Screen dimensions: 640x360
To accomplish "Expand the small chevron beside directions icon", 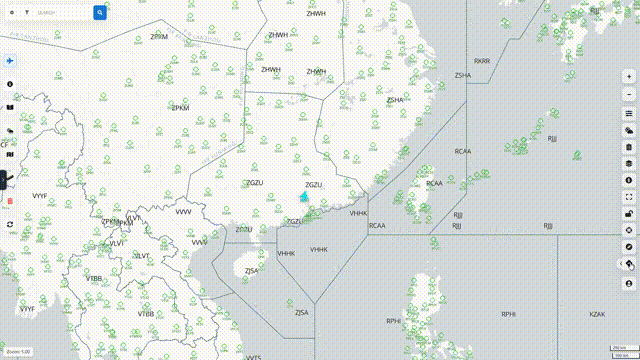I will [621, 264].
